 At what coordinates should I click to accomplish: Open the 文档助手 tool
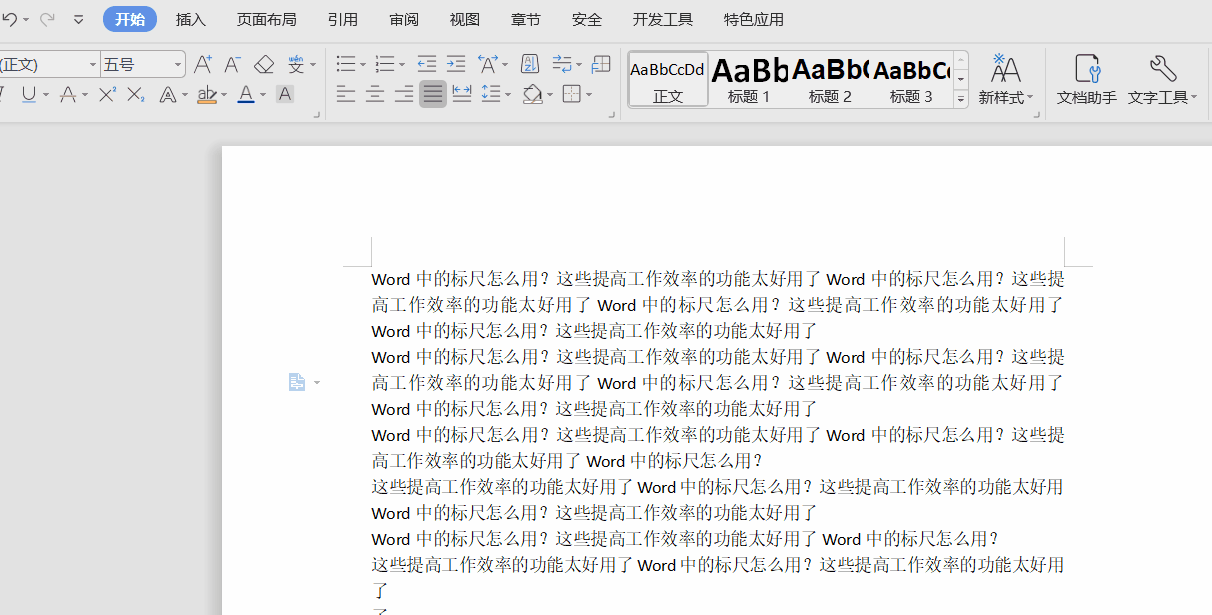(1087, 79)
